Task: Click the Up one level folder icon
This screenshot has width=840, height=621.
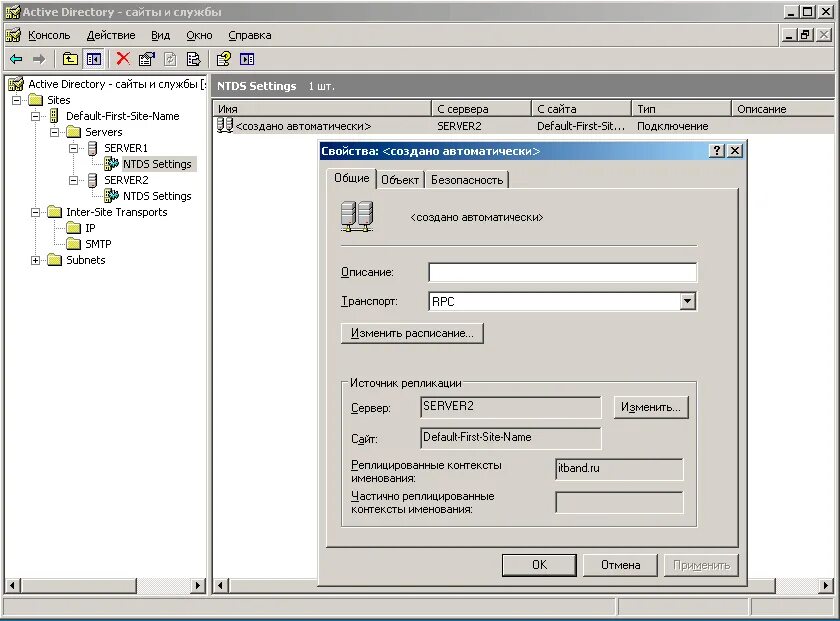Action: [x=70, y=59]
